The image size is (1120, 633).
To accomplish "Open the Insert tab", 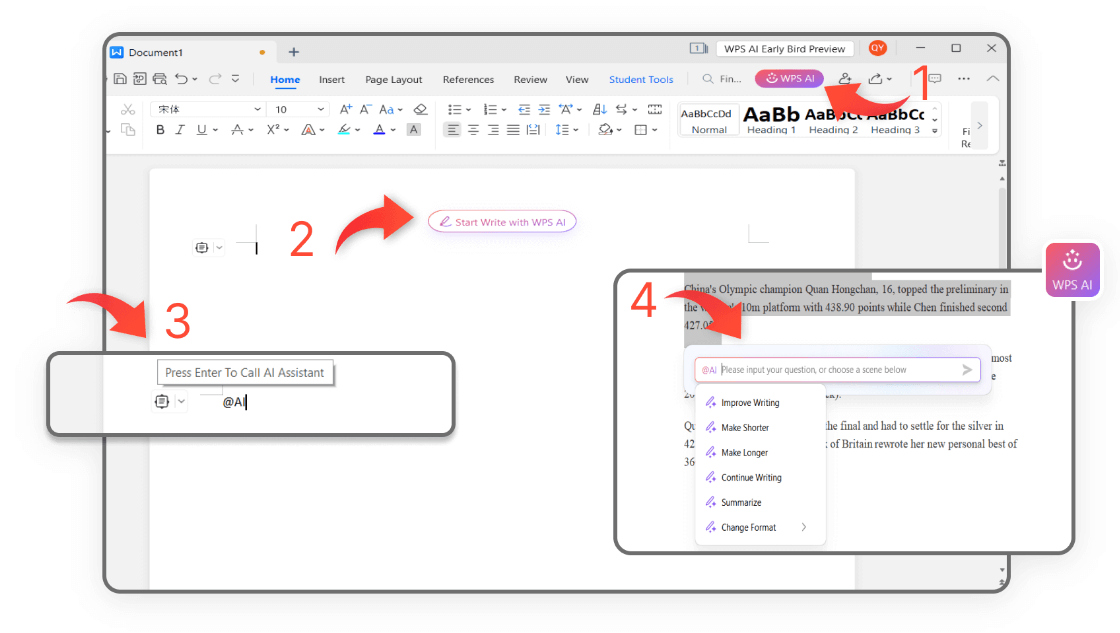I will coord(331,79).
